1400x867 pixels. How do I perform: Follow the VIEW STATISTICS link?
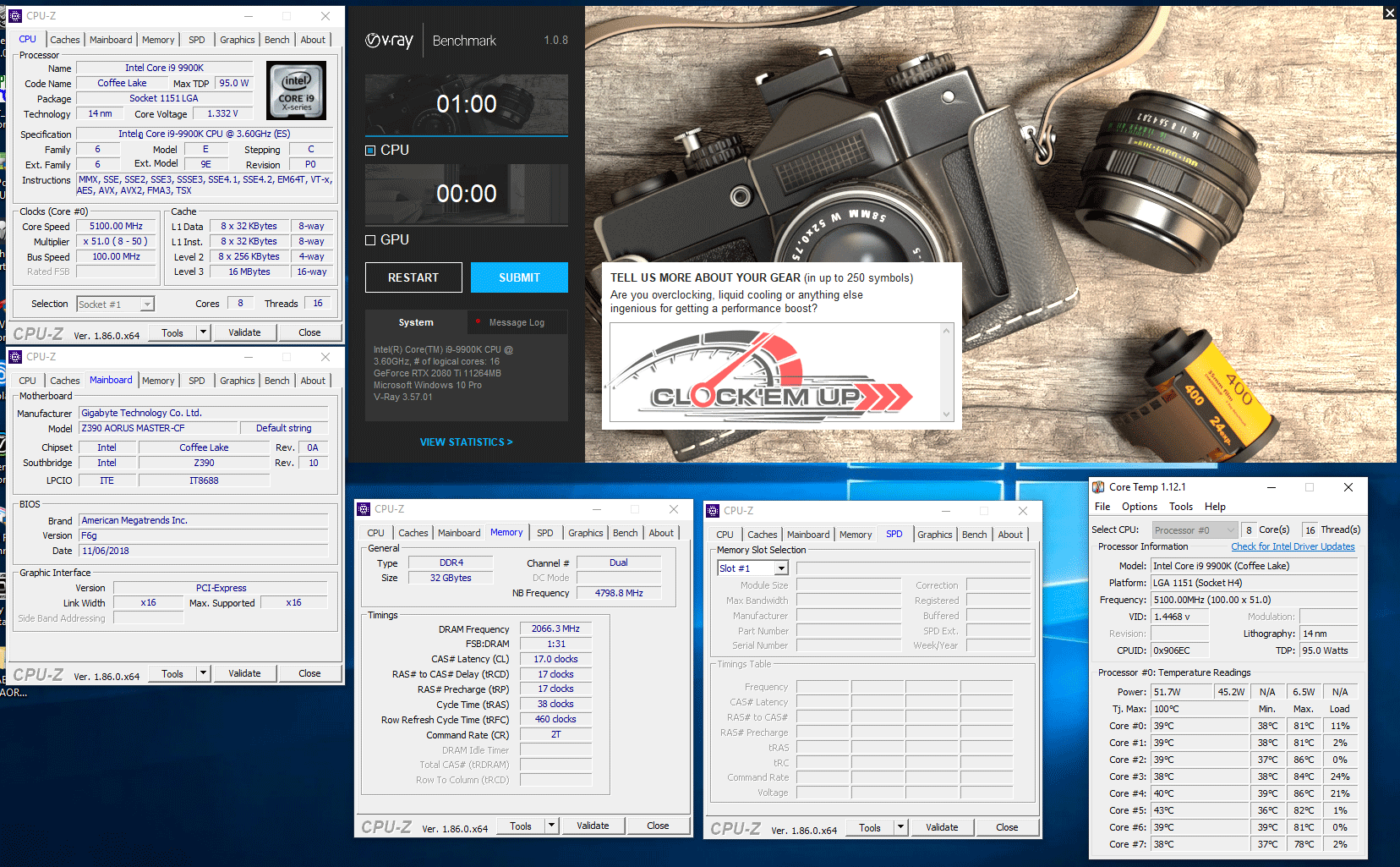pos(466,442)
